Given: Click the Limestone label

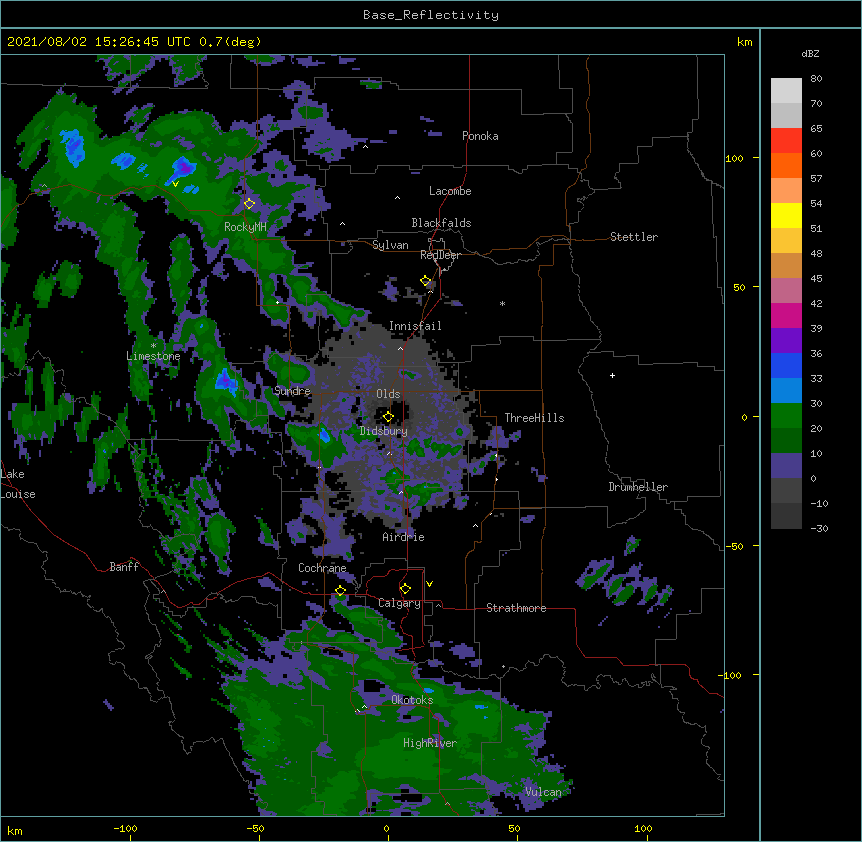Looking at the screenshot, I should point(153,356).
